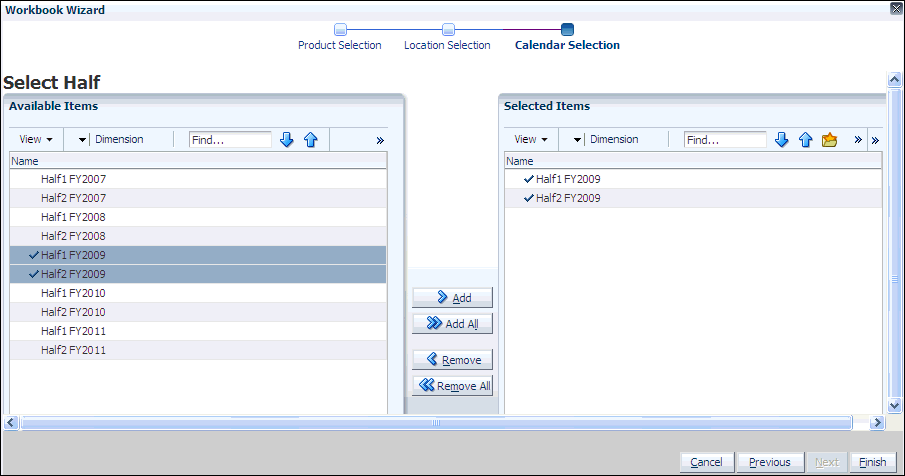This screenshot has width=905, height=476.
Task: Click the Find Next down arrow in Selected Items
Action: point(781,140)
